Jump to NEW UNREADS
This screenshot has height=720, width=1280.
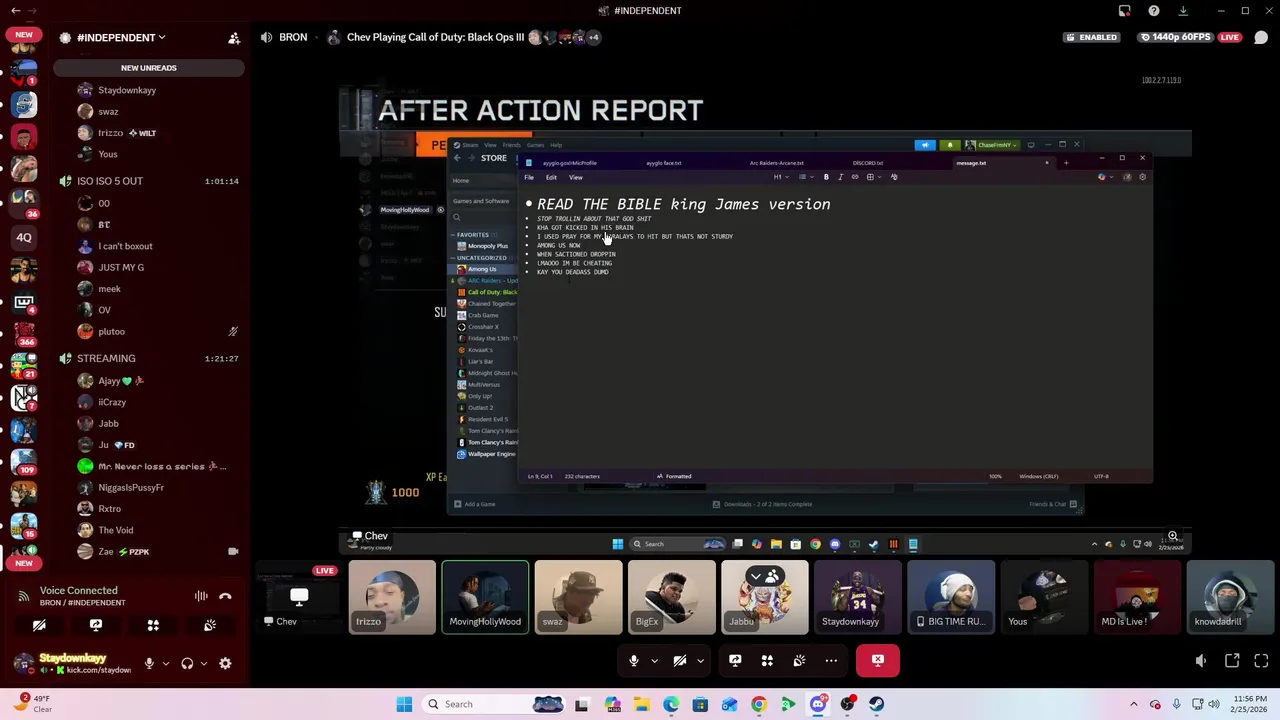tap(149, 68)
